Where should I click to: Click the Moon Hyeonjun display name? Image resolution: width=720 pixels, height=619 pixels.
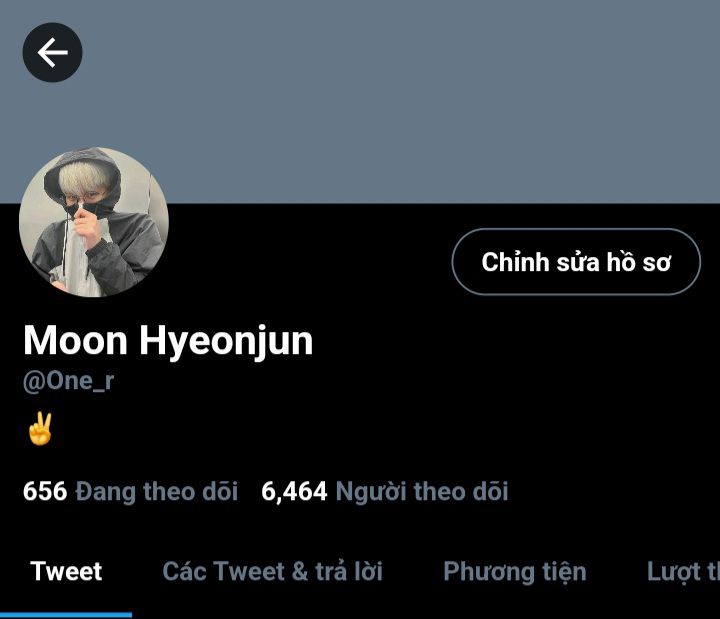click(168, 341)
